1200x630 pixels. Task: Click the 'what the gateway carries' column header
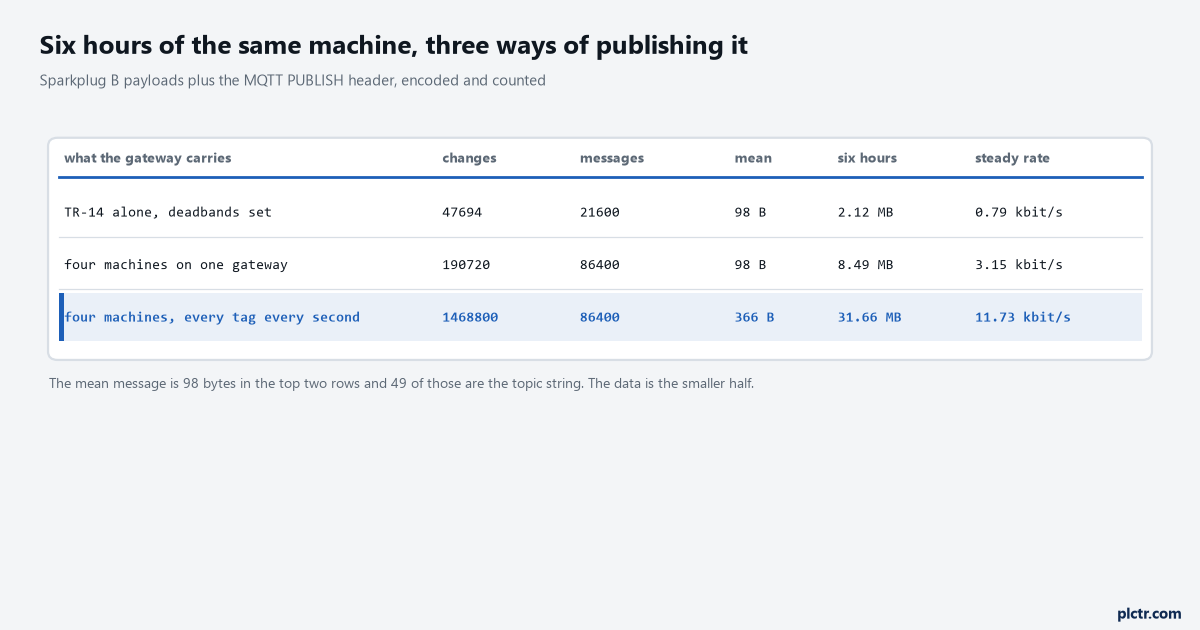(x=147, y=158)
